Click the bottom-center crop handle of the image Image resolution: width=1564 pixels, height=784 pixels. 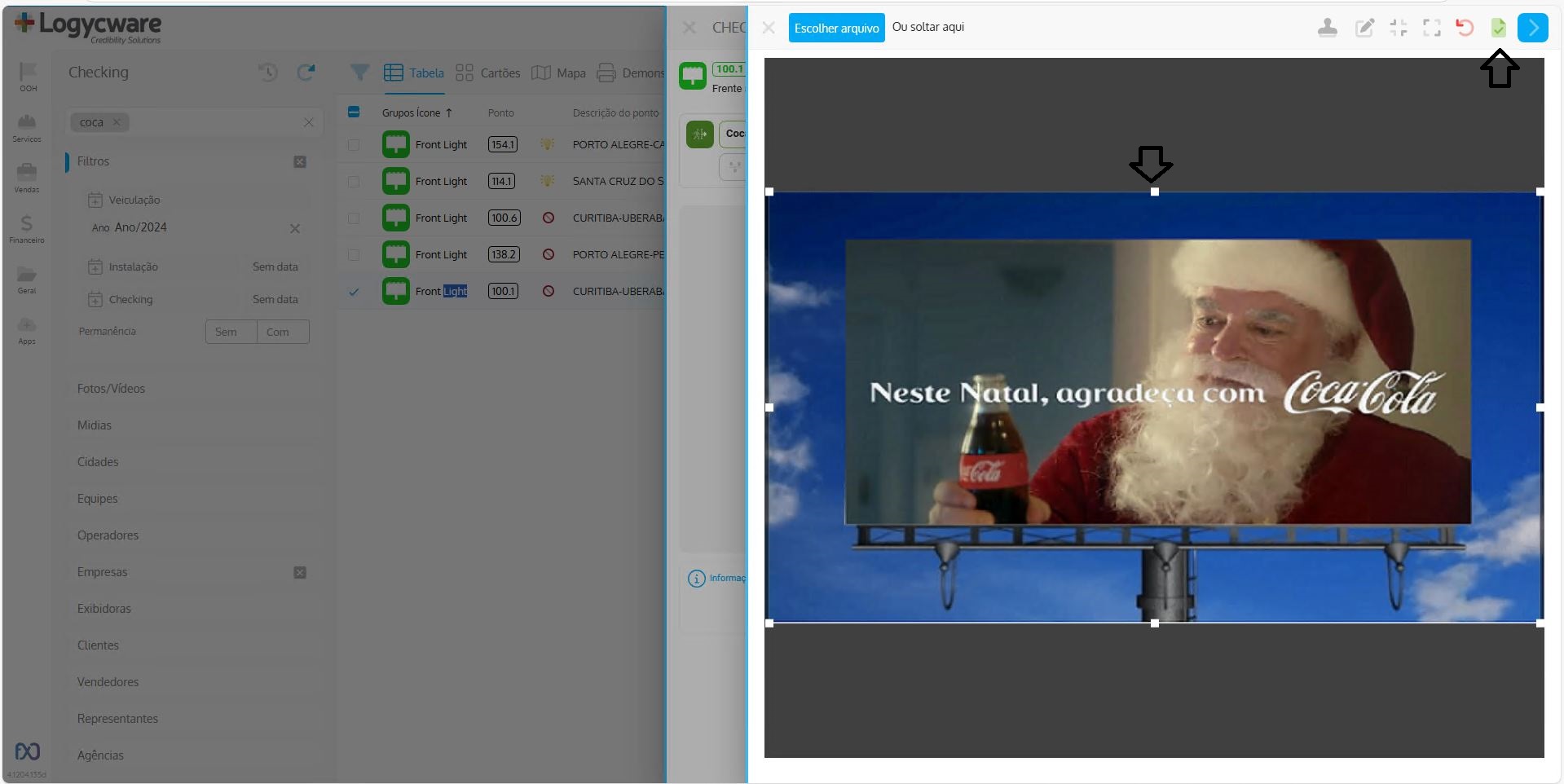coord(1154,623)
